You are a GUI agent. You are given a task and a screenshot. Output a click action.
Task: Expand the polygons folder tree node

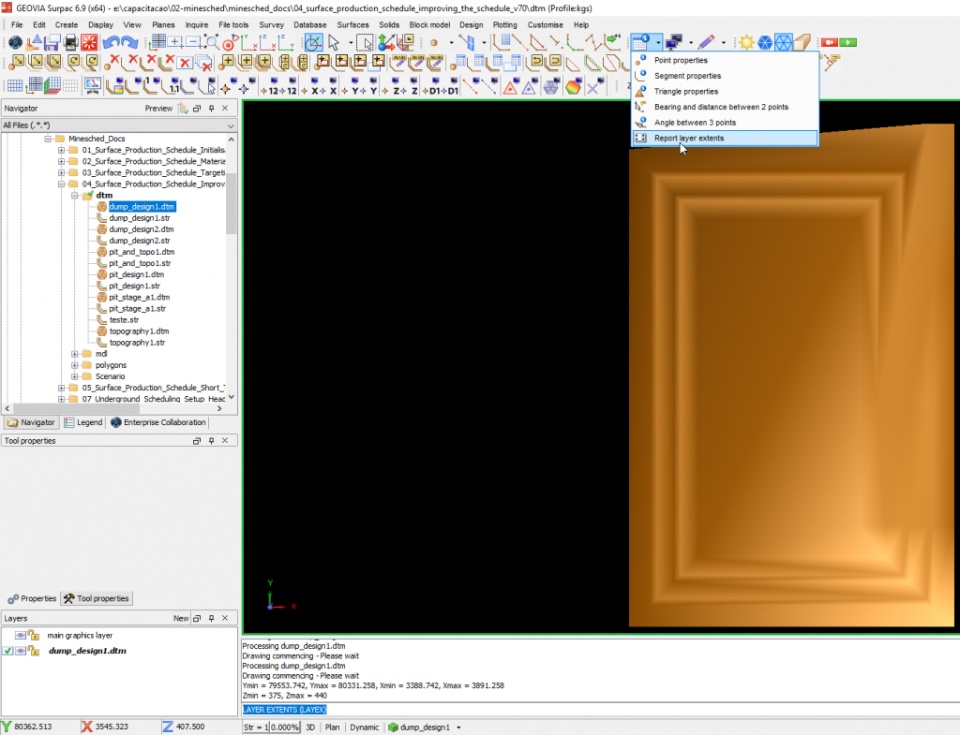point(75,365)
